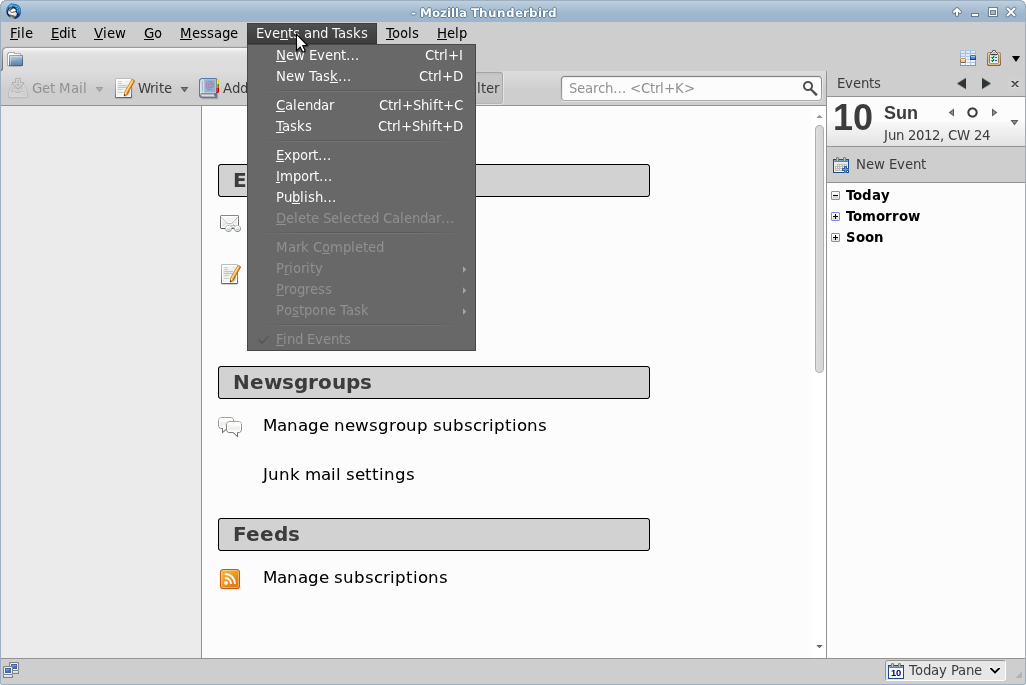Viewport: 1026px width, 685px height.
Task: Open the tab list dropdown arrow
Action: (x=1016, y=59)
